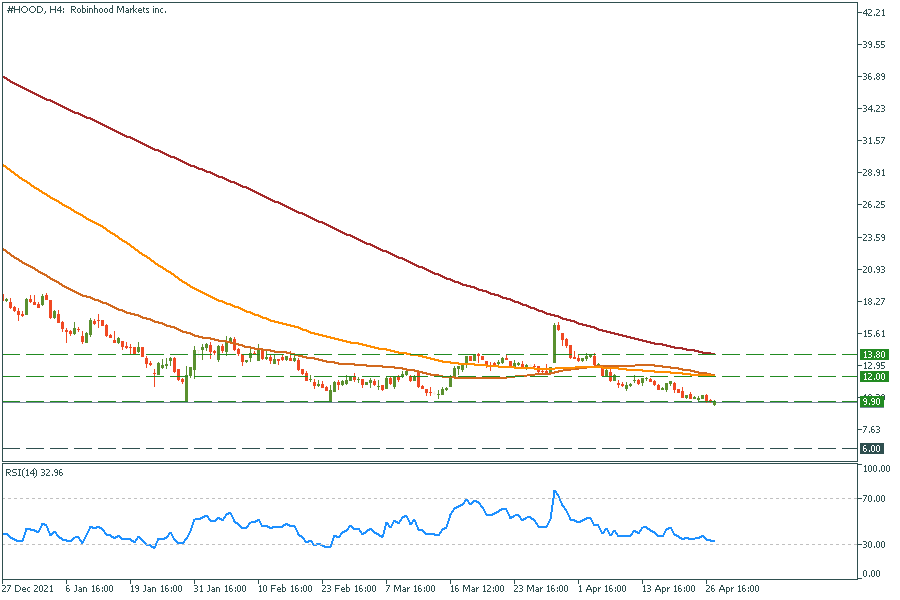Click the RSI 30.00 oversold label
The height and width of the screenshot is (600, 900).
tap(876, 545)
